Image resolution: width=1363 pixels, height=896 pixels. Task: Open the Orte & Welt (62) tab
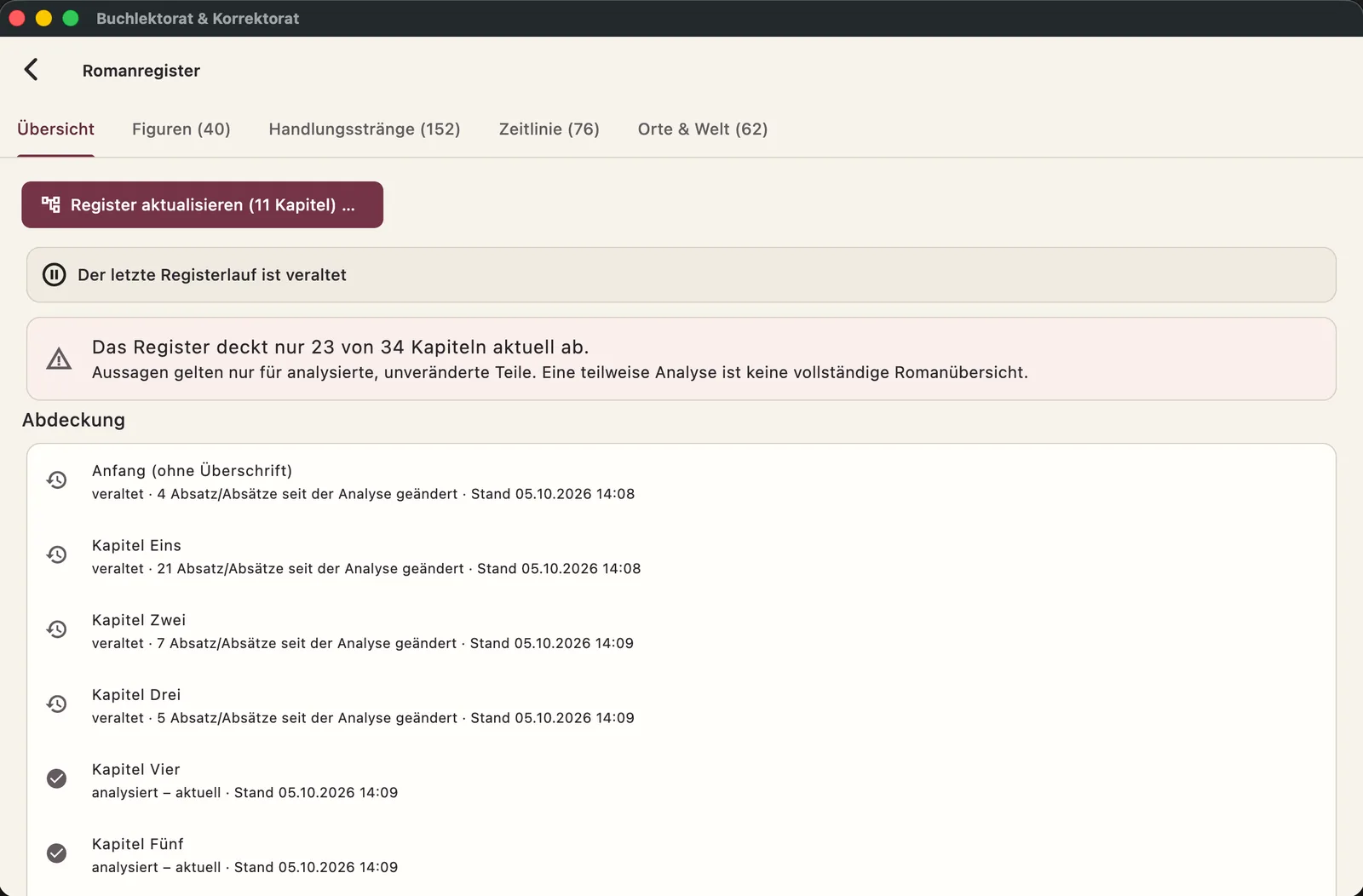point(703,129)
